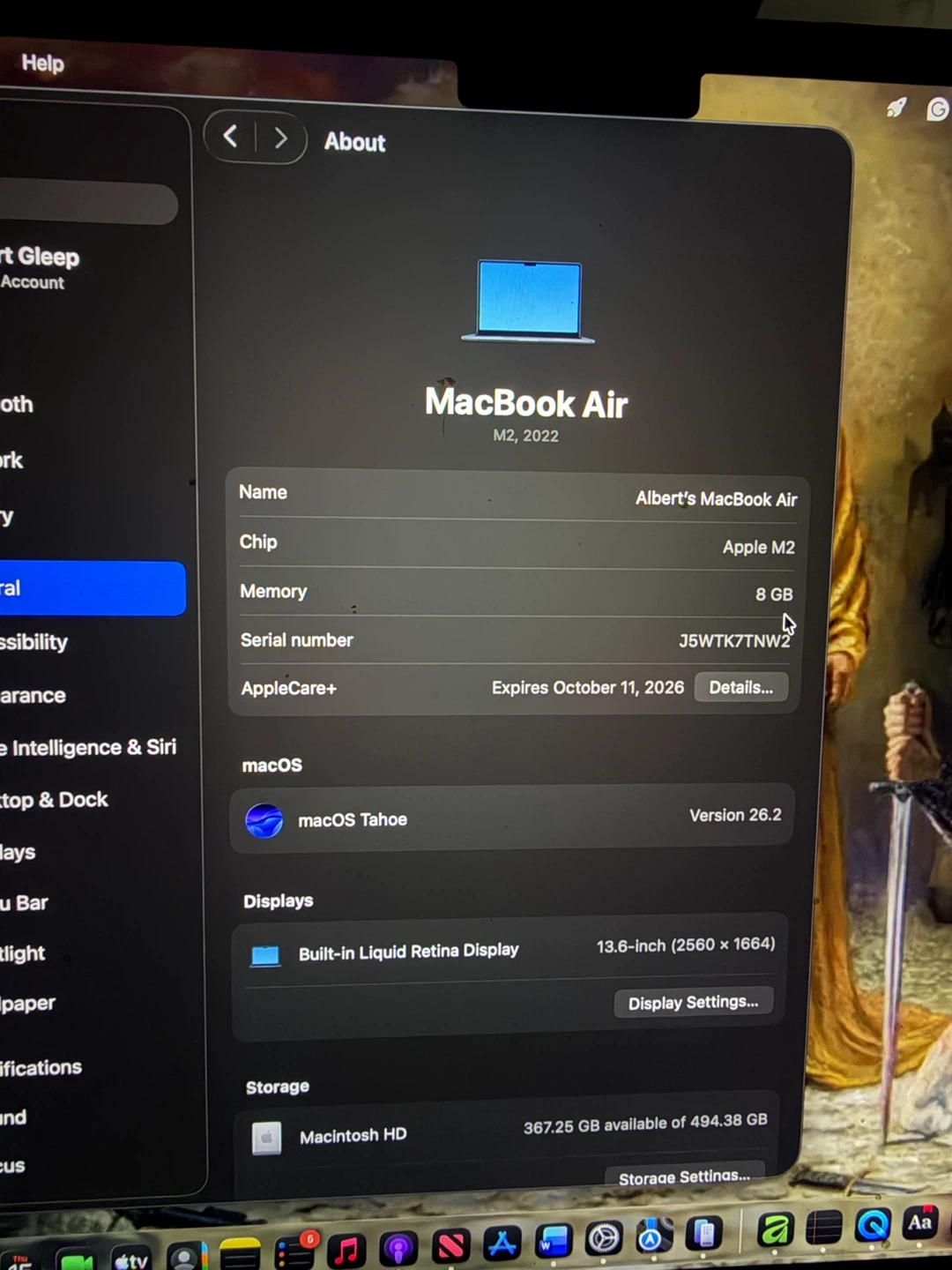952x1270 pixels.
Task: Click Expires October 11, 2026 text
Action: click(x=588, y=687)
